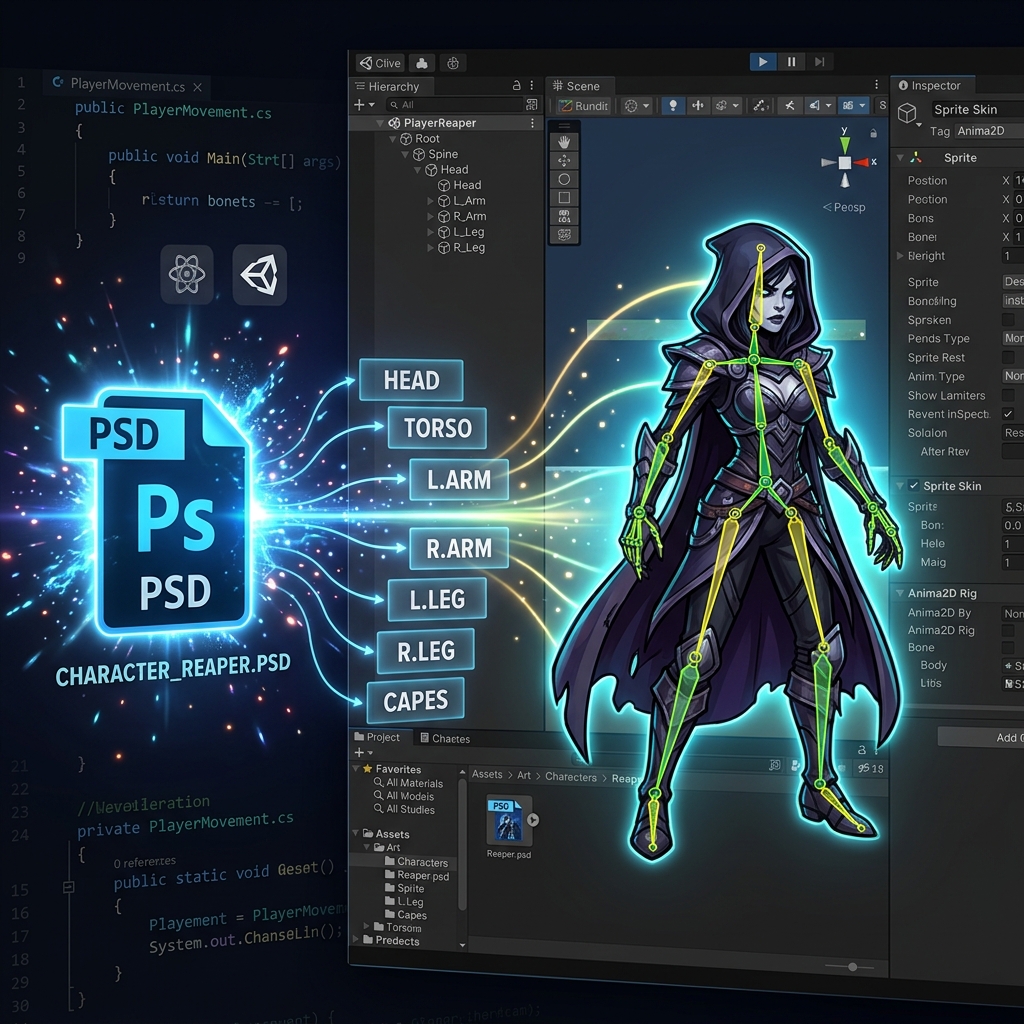Tick the Bone checkbox under Anima2D Rig
Viewport: 1024px width, 1024px height.
[x=1008, y=648]
